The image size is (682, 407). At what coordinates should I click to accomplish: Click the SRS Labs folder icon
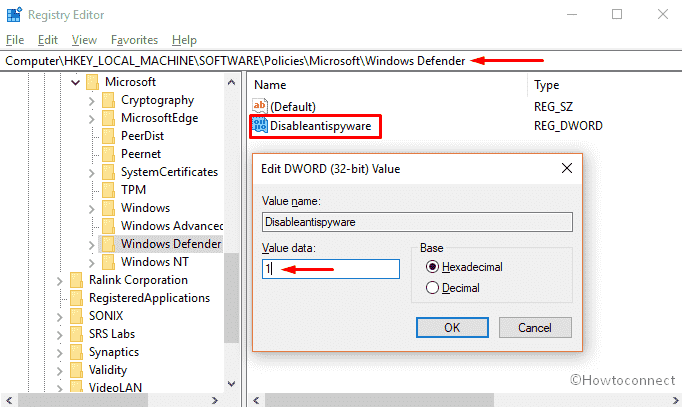tap(77, 334)
